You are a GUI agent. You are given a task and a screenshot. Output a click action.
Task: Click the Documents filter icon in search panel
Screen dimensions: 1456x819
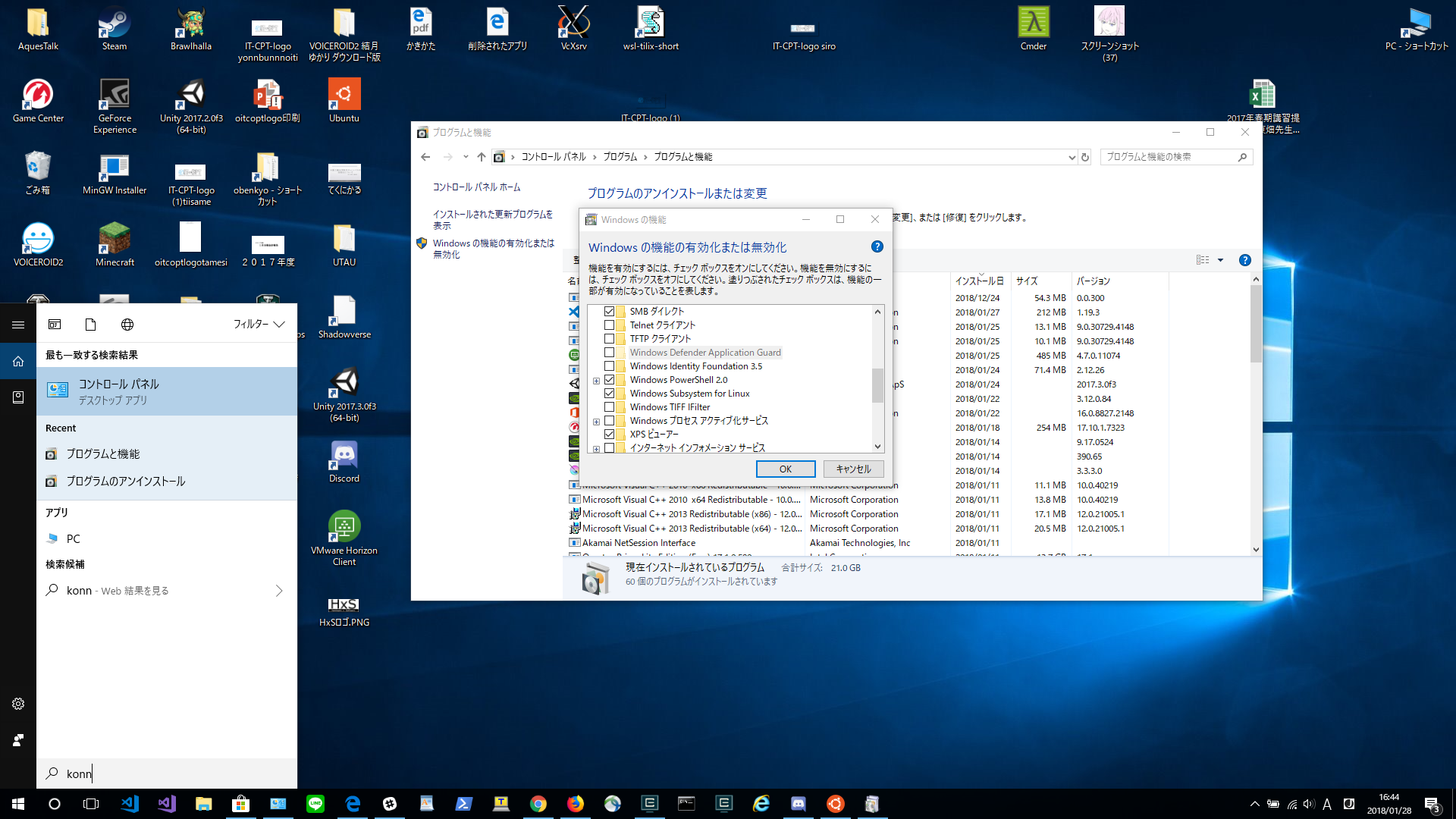pos(90,325)
